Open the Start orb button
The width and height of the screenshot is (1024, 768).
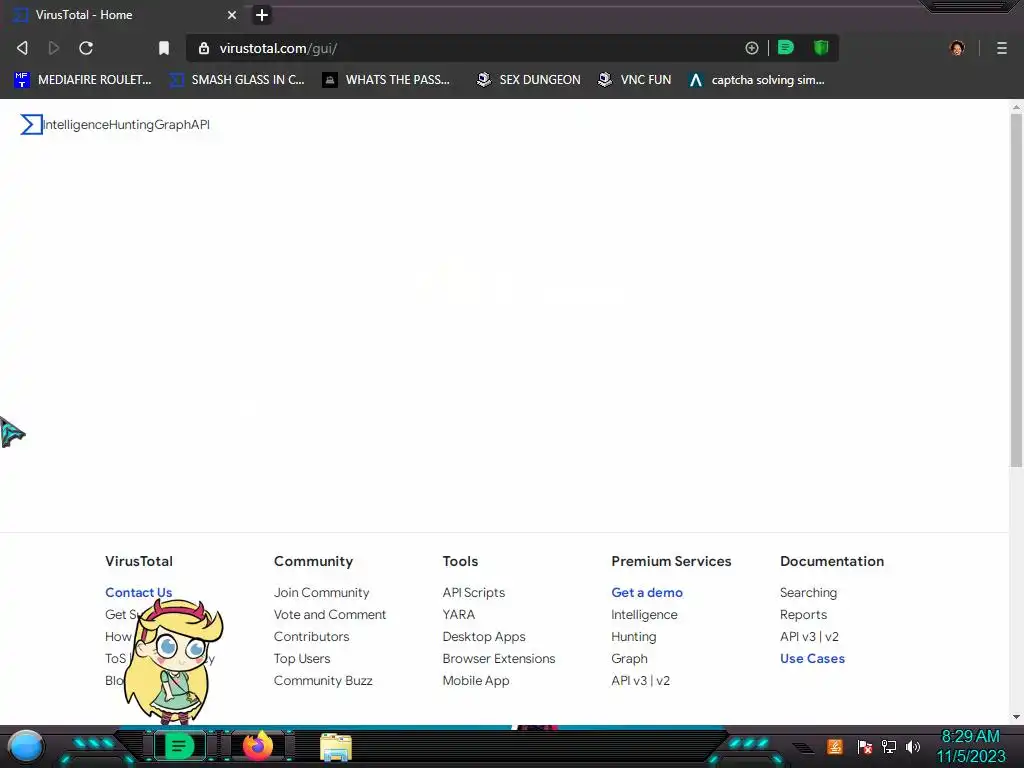coord(25,746)
